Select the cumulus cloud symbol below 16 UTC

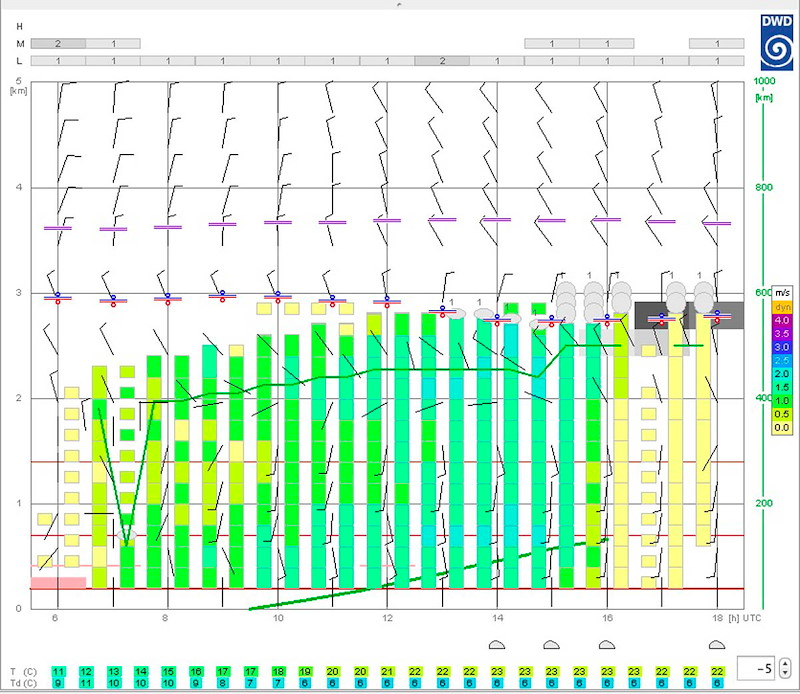607,645
